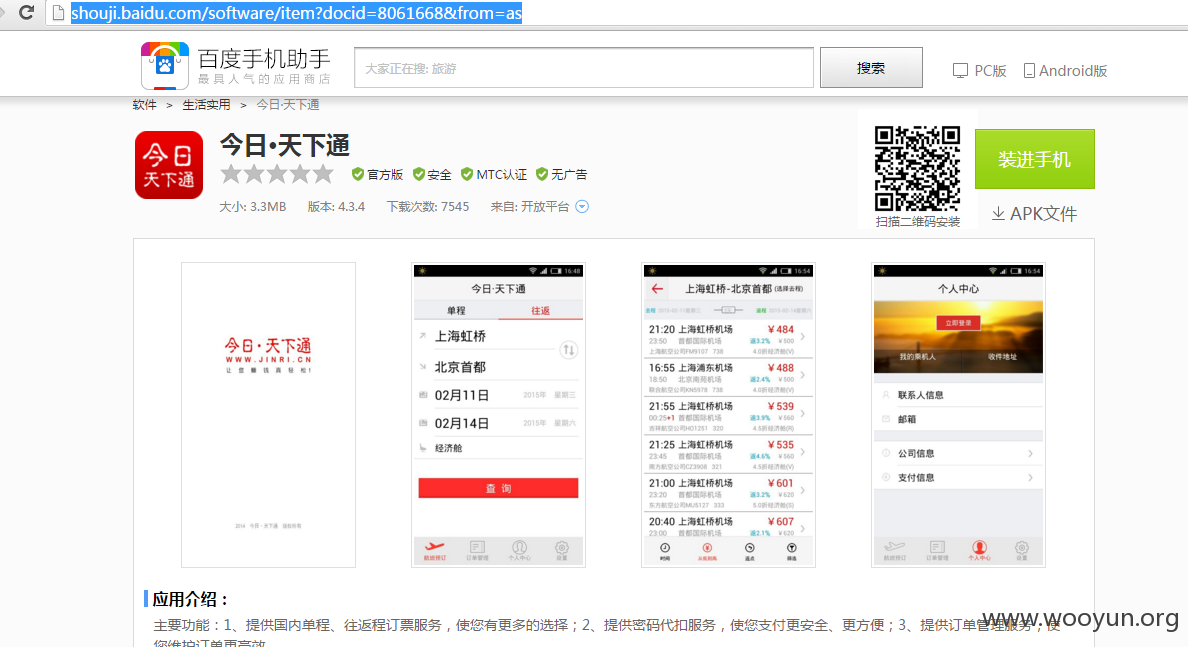
Task: Click the 经济舱 cabin row
Action: pos(499,448)
